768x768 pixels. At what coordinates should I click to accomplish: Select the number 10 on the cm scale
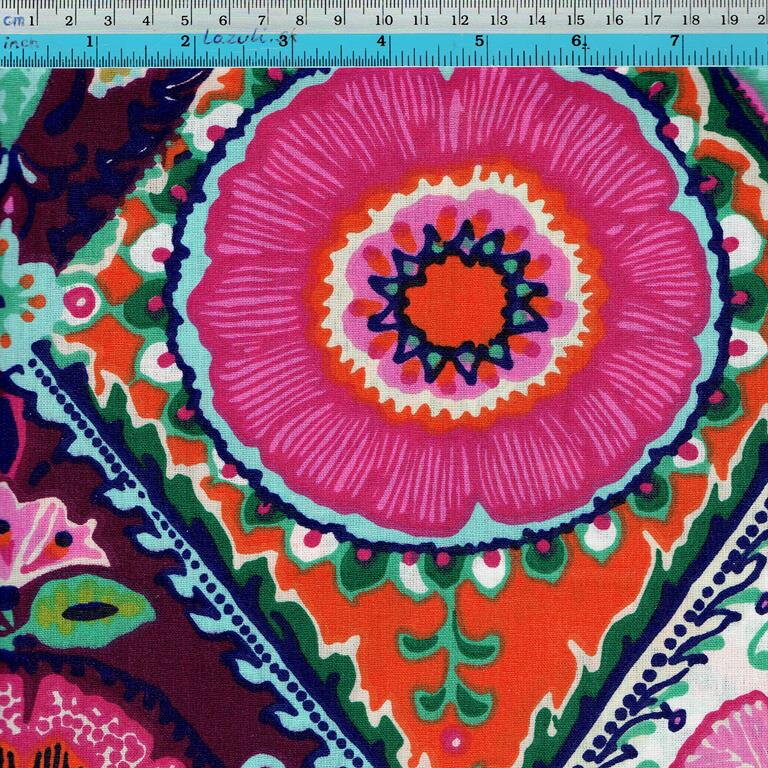pyautogui.click(x=384, y=21)
